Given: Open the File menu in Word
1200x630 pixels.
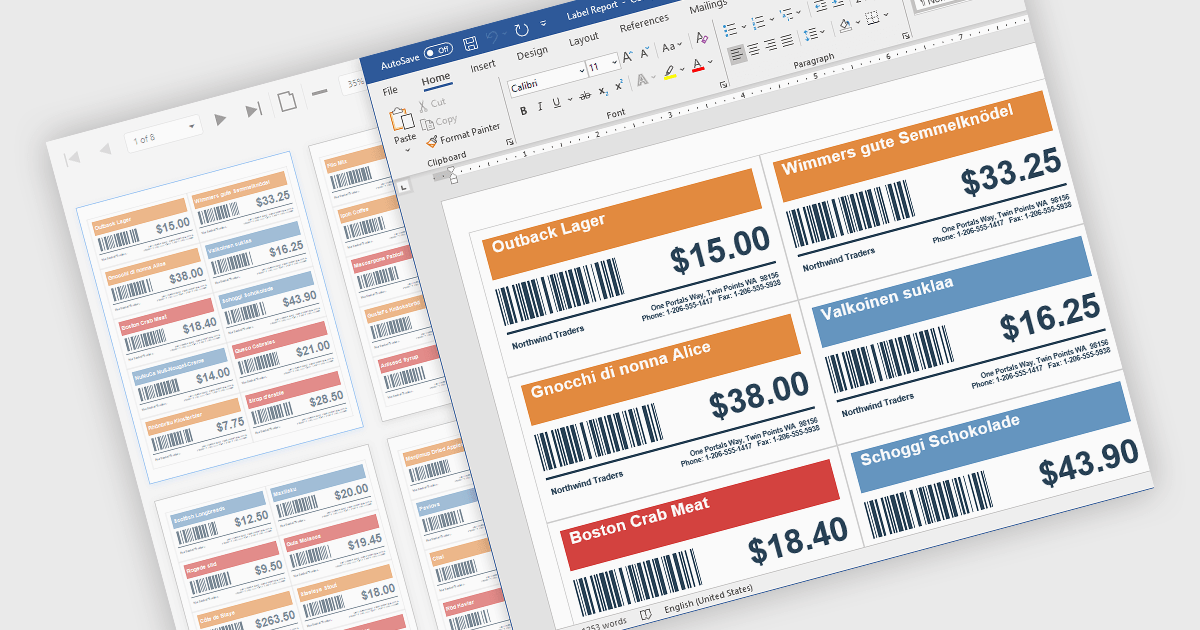Looking at the screenshot, I should (x=390, y=91).
